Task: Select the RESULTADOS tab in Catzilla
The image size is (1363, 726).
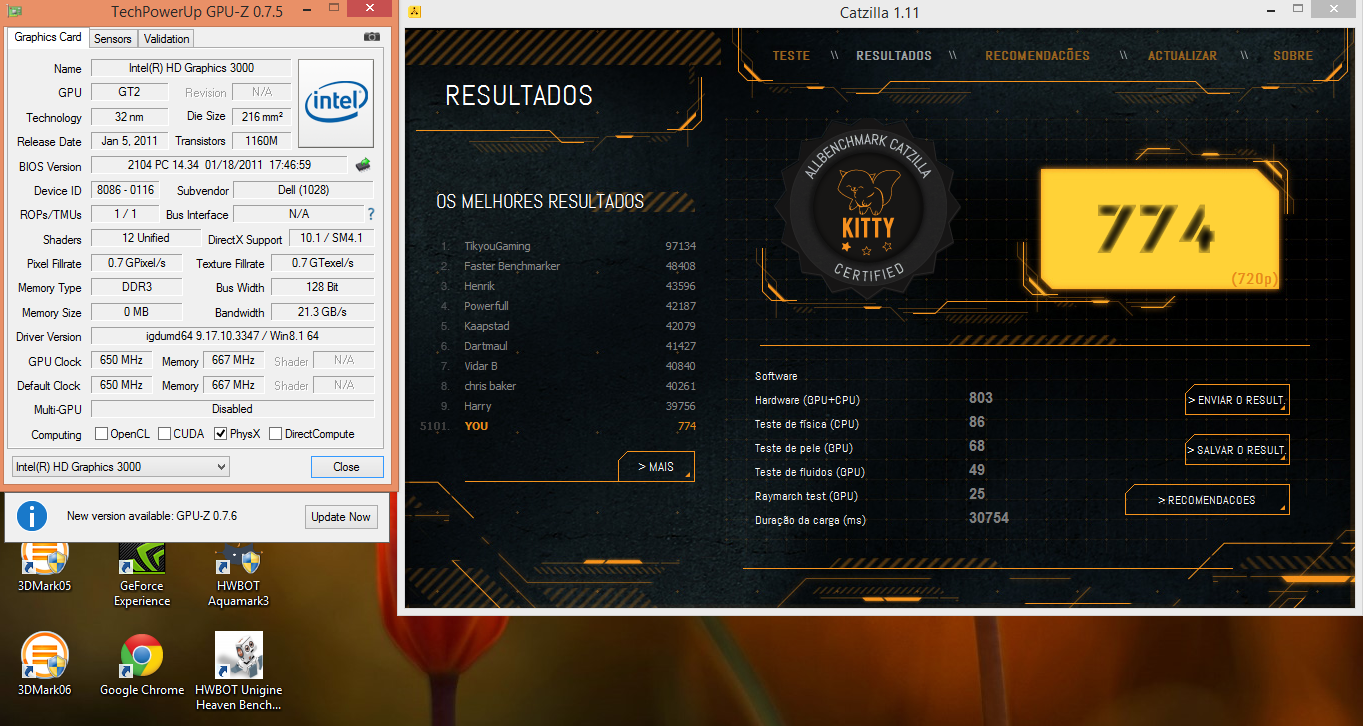Action: (894, 55)
